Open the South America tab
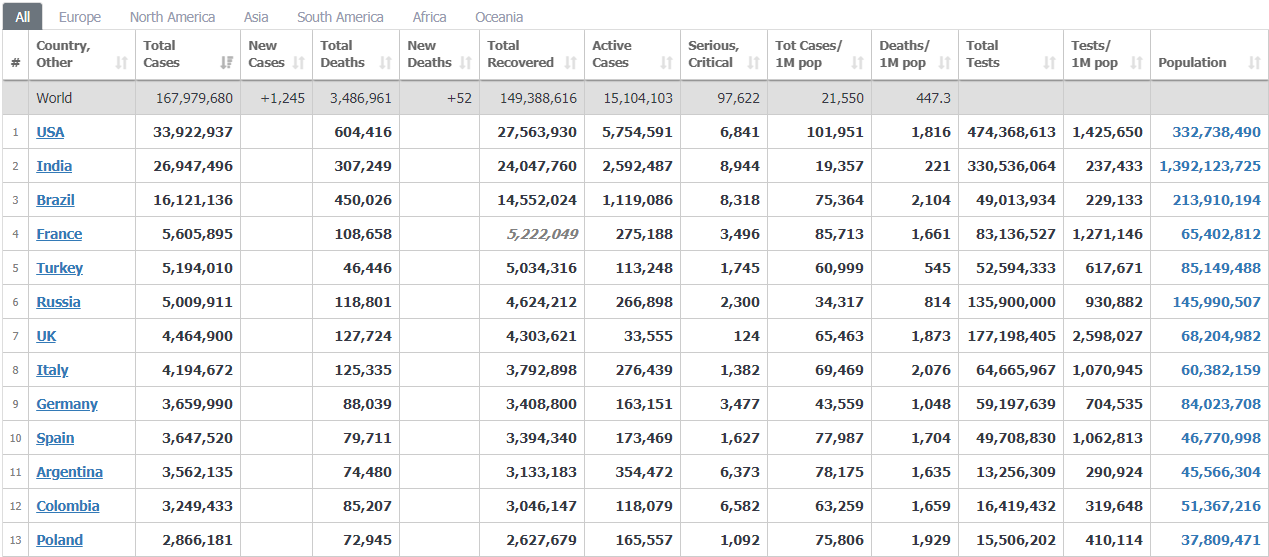The height and width of the screenshot is (557, 1269). coord(340,17)
